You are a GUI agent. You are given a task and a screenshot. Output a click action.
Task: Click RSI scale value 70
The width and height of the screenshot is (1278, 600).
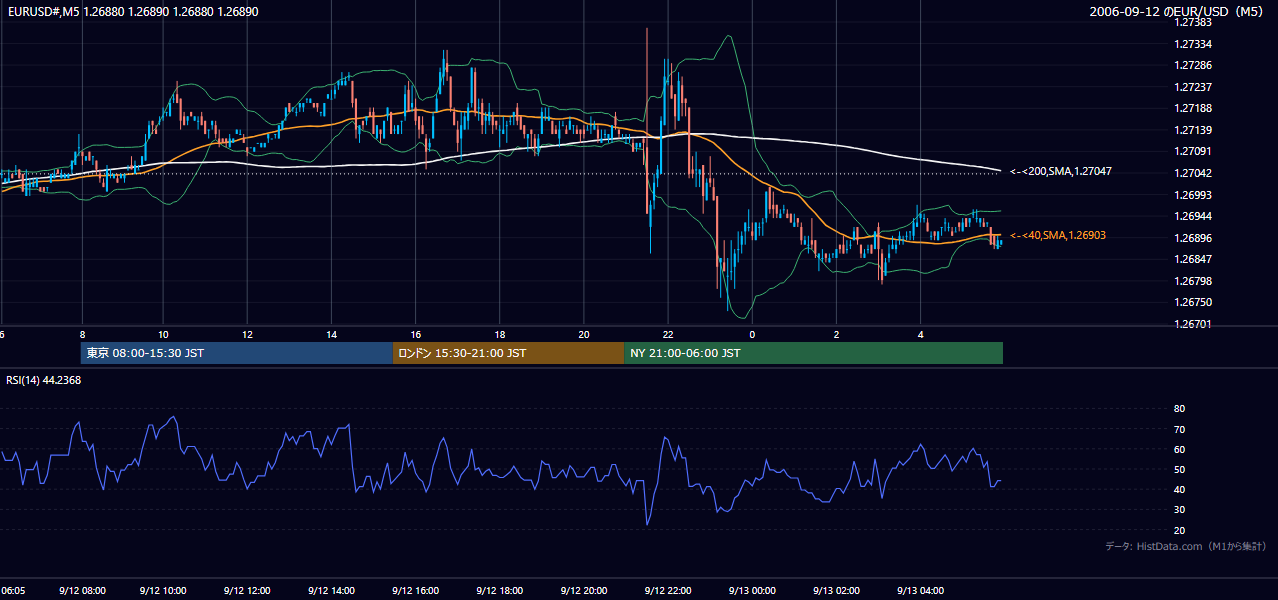1179,429
